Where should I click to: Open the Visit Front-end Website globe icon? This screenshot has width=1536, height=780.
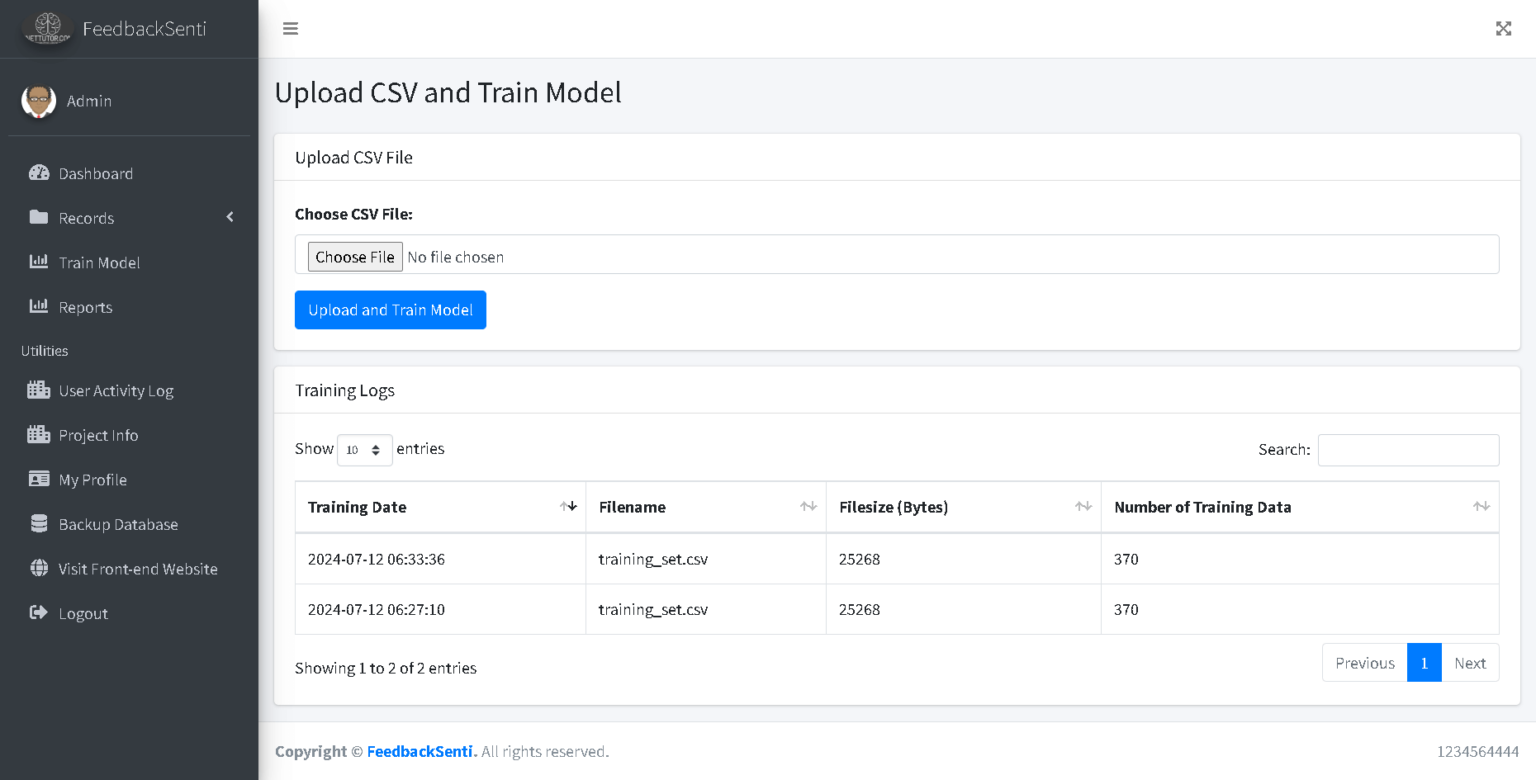tap(38, 568)
